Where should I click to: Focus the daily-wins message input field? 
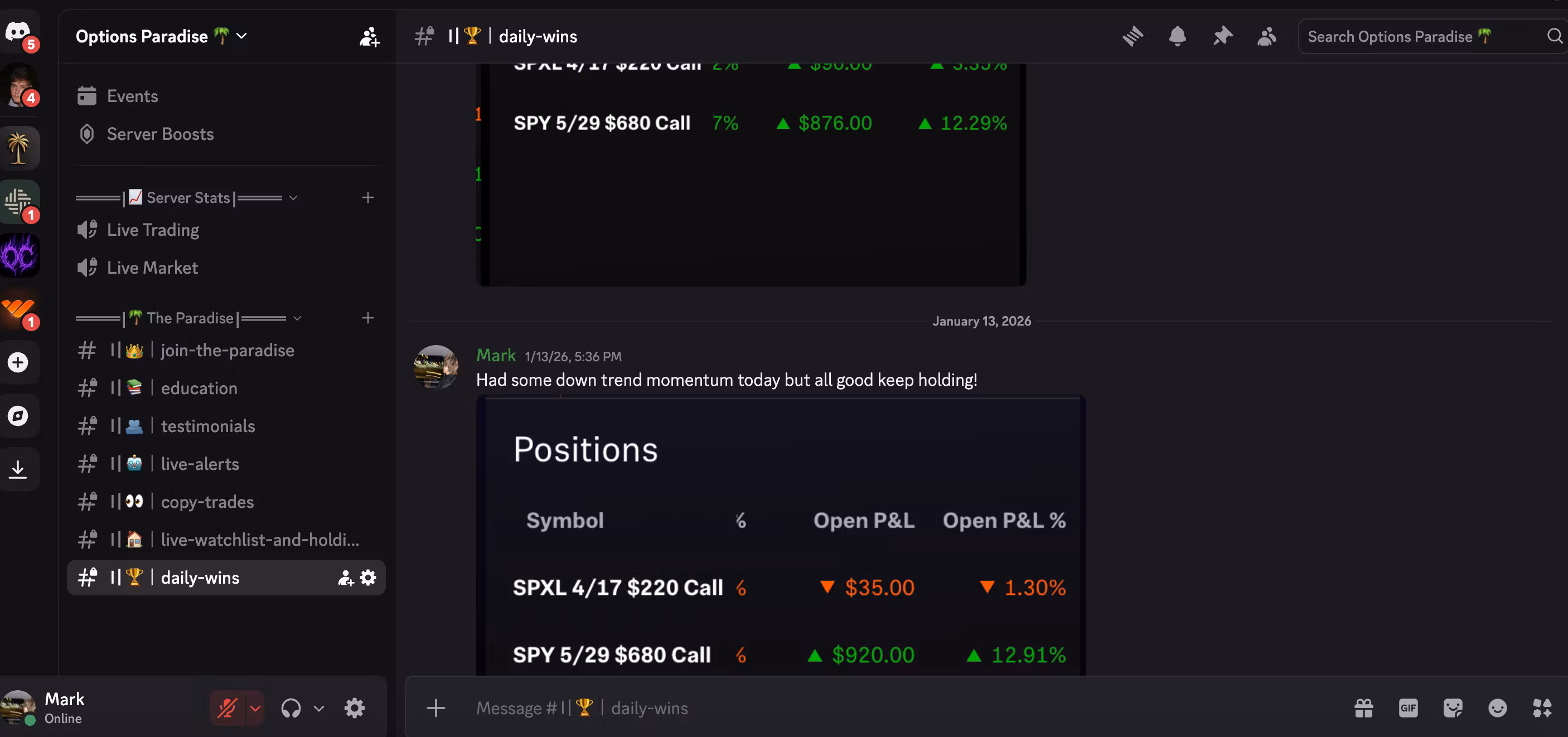tap(852, 708)
